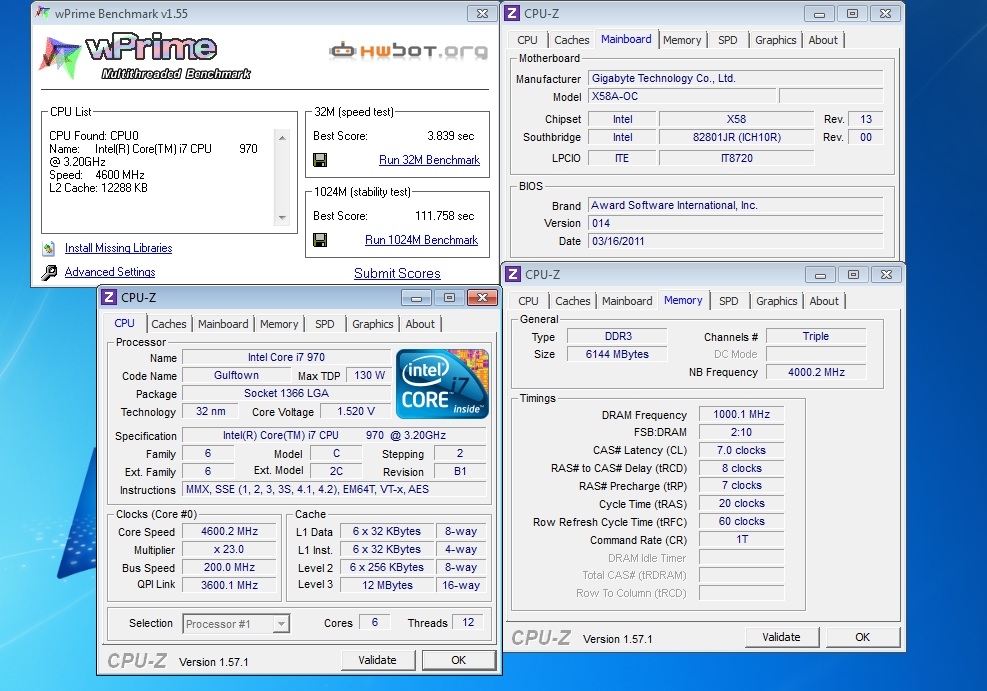Click the Intel Core i7 inside logo

tap(442, 384)
